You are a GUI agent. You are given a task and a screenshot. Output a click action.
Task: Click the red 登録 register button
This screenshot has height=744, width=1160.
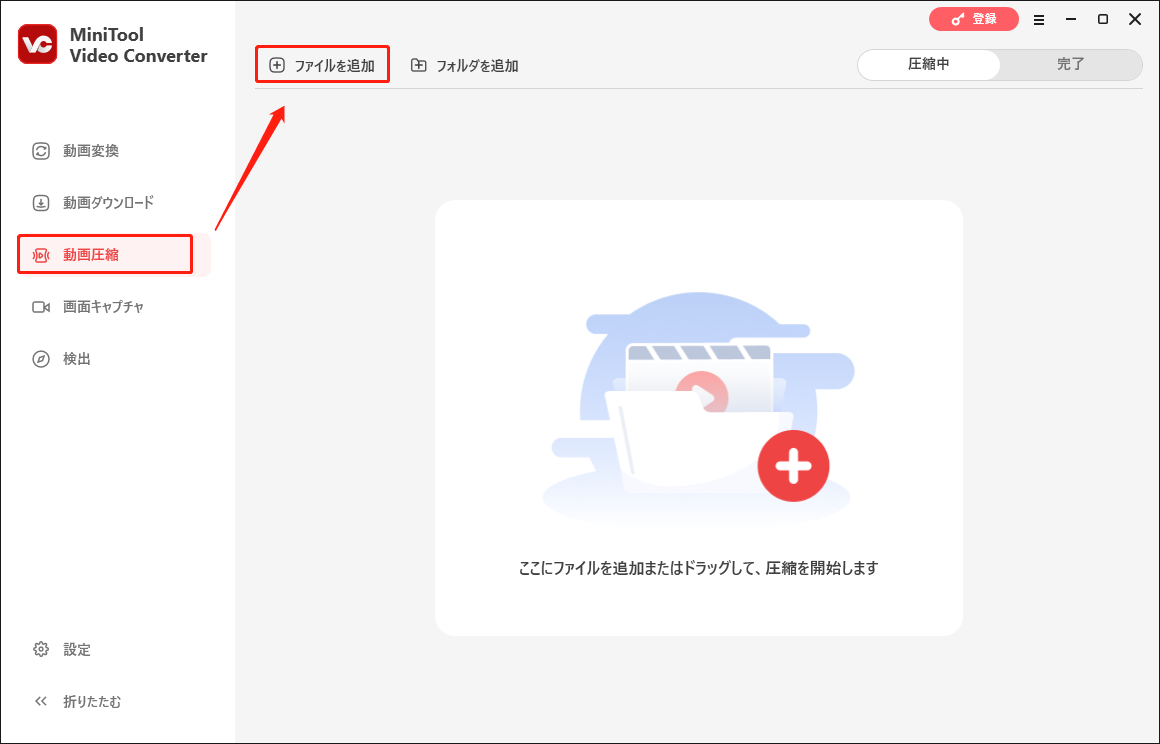click(x=974, y=19)
